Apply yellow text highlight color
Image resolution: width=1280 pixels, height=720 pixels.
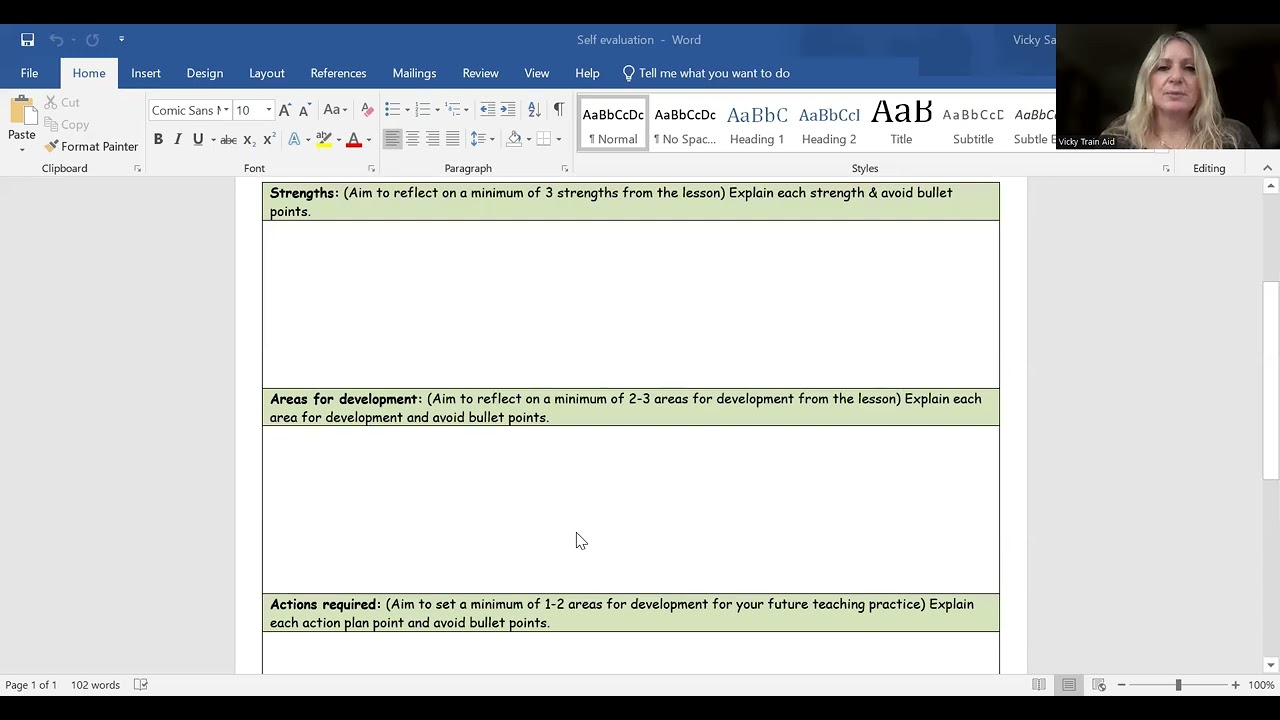[323, 139]
